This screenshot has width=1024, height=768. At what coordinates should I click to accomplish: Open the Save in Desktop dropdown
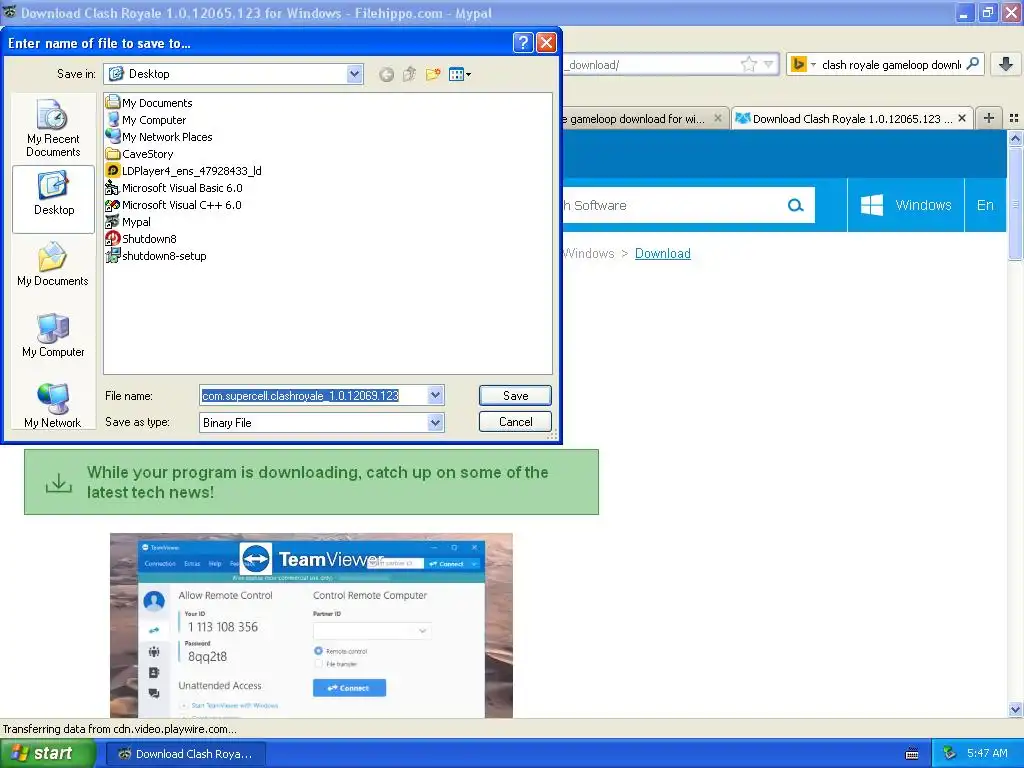pyautogui.click(x=355, y=74)
